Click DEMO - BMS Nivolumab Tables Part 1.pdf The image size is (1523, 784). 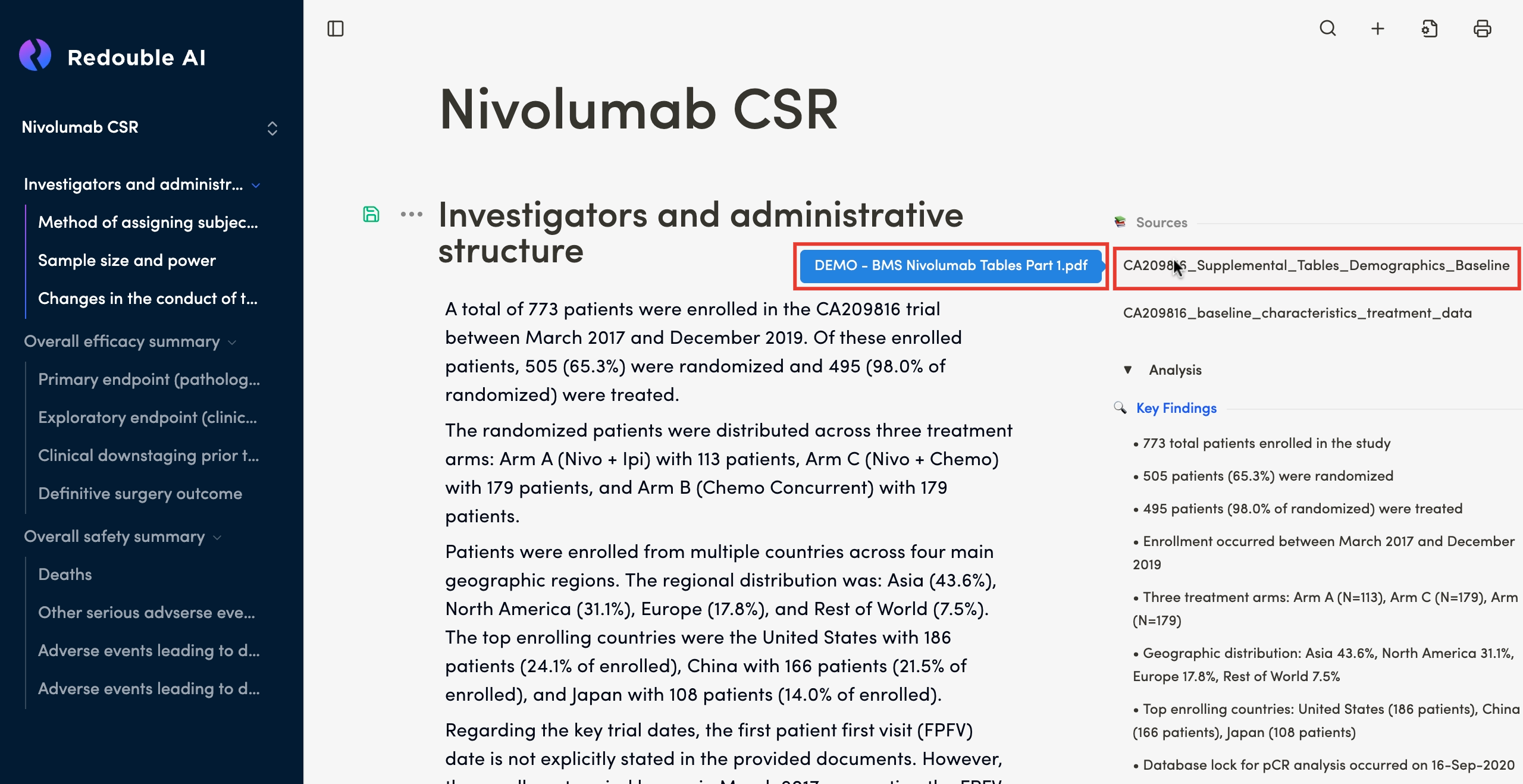tap(950, 266)
